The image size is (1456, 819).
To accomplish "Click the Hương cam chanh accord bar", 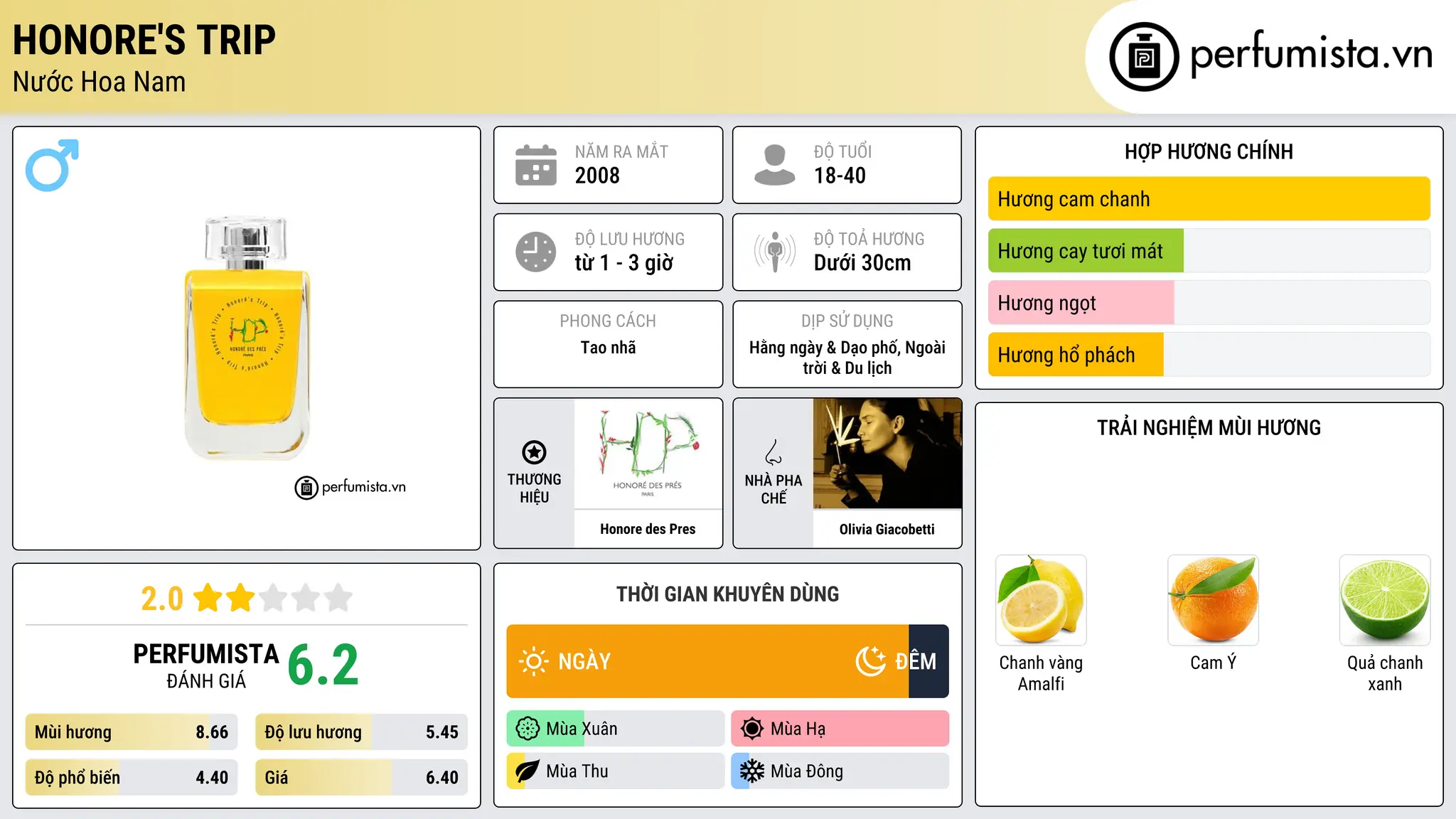I will pos(1209,199).
